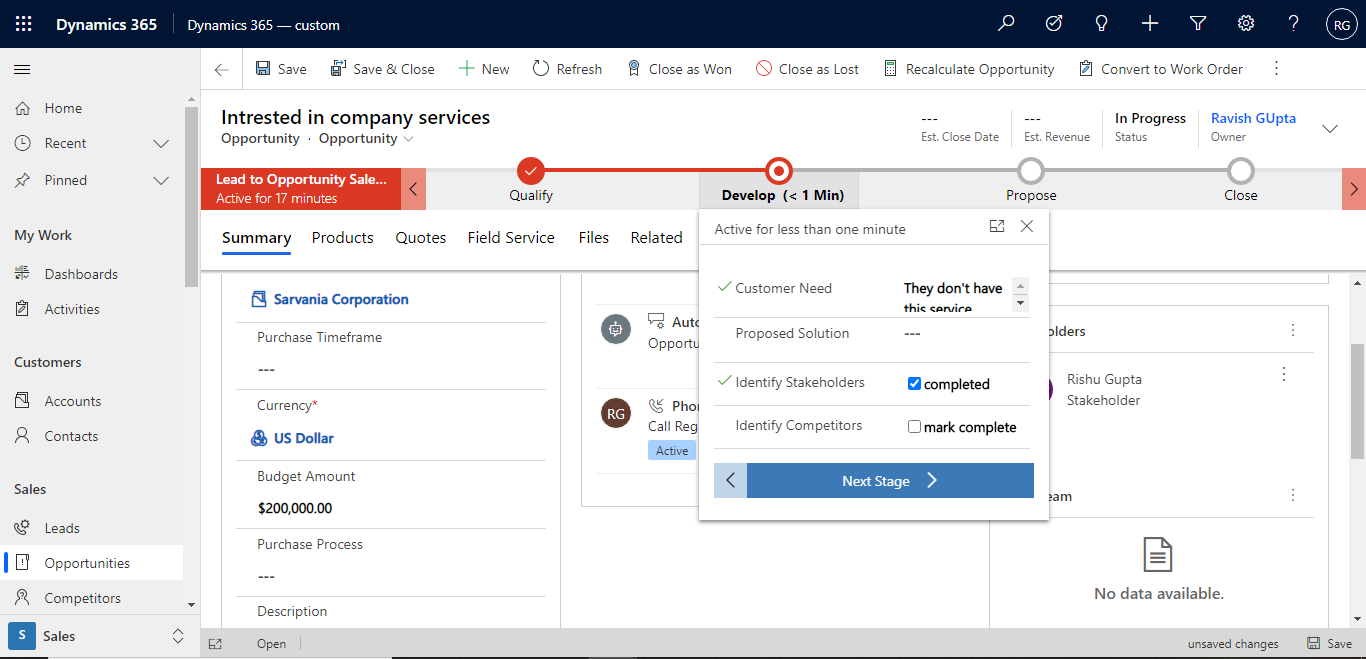Select the Propose stage circle

click(x=1031, y=171)
